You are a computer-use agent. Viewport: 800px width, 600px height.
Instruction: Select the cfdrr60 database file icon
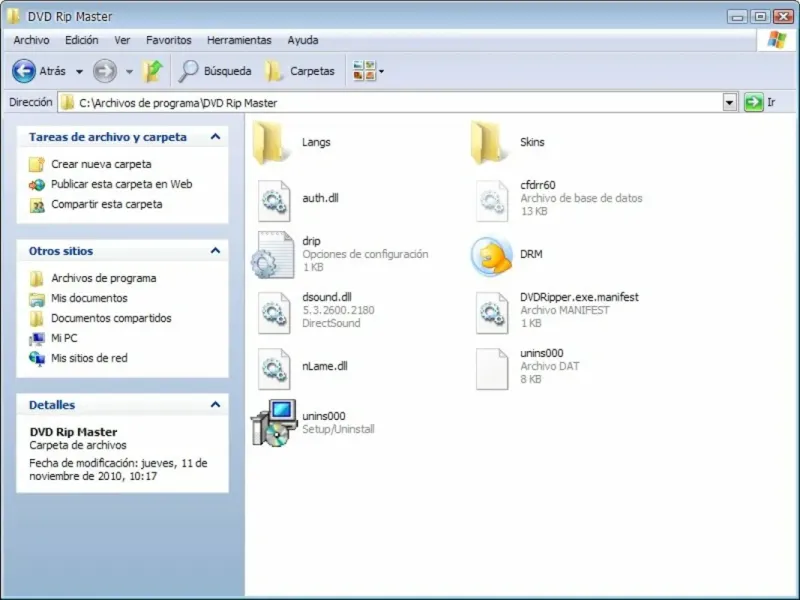click(x=492, y=201)
